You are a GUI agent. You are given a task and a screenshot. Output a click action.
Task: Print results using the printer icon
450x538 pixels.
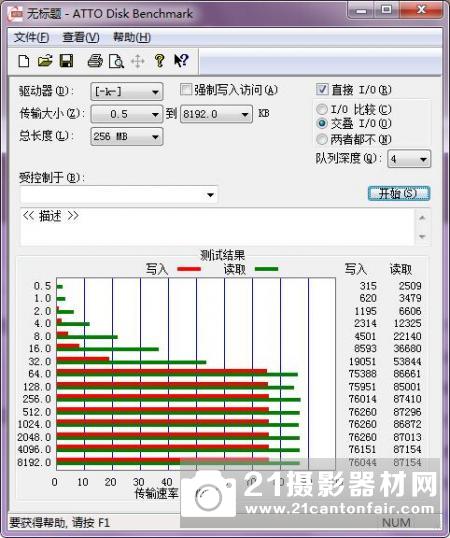95,61
